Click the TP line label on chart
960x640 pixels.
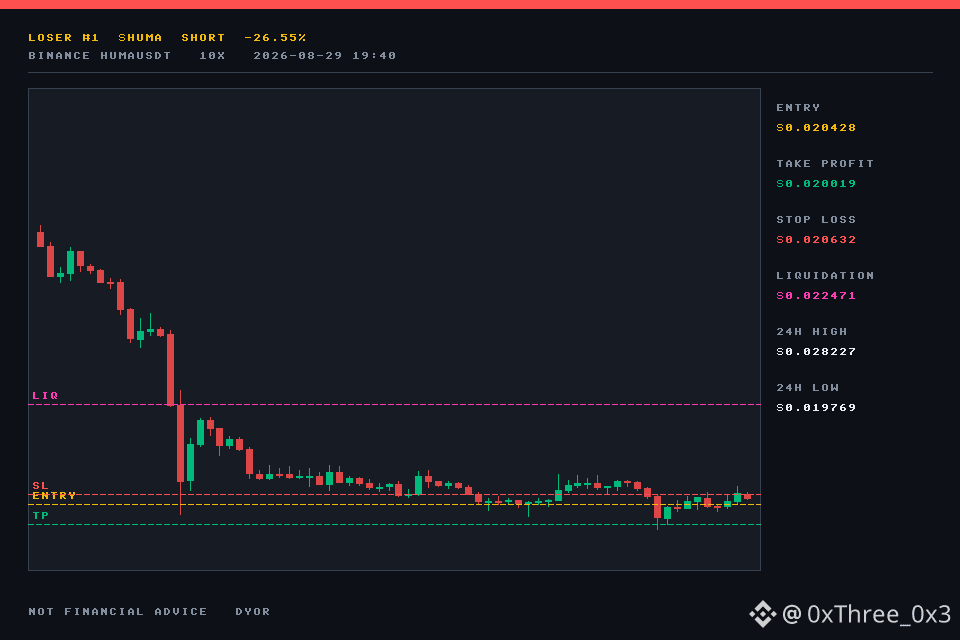click(x=40, y=516)
